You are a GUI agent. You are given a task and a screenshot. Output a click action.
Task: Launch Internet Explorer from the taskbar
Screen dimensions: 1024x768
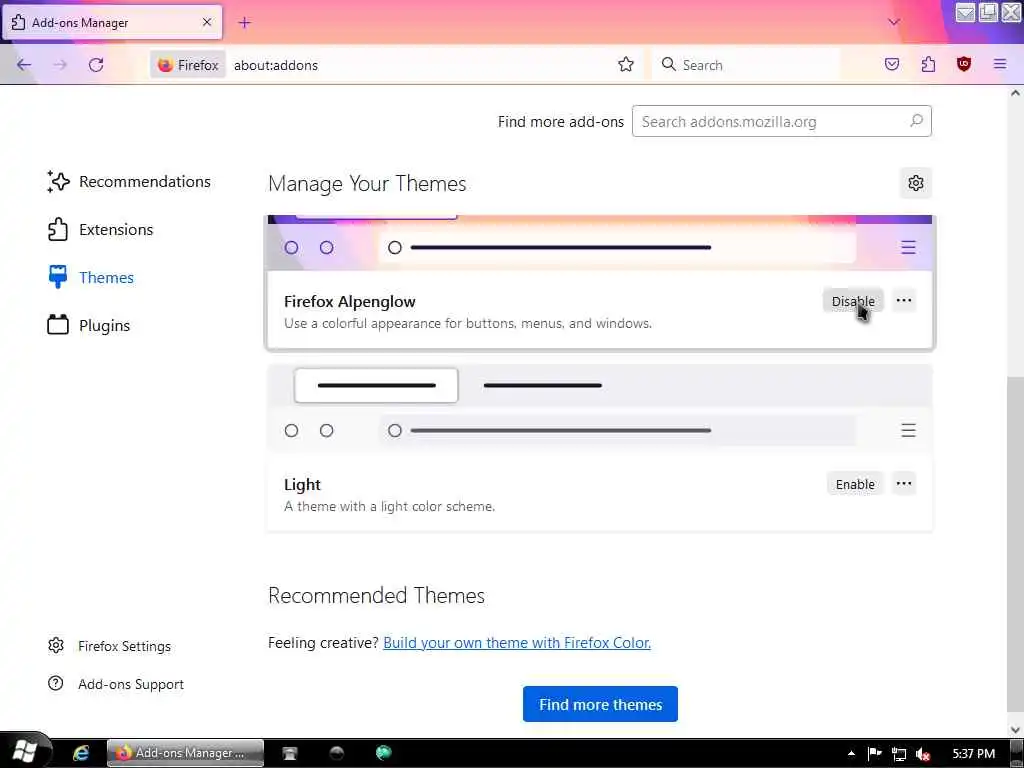tap(81, 753)
